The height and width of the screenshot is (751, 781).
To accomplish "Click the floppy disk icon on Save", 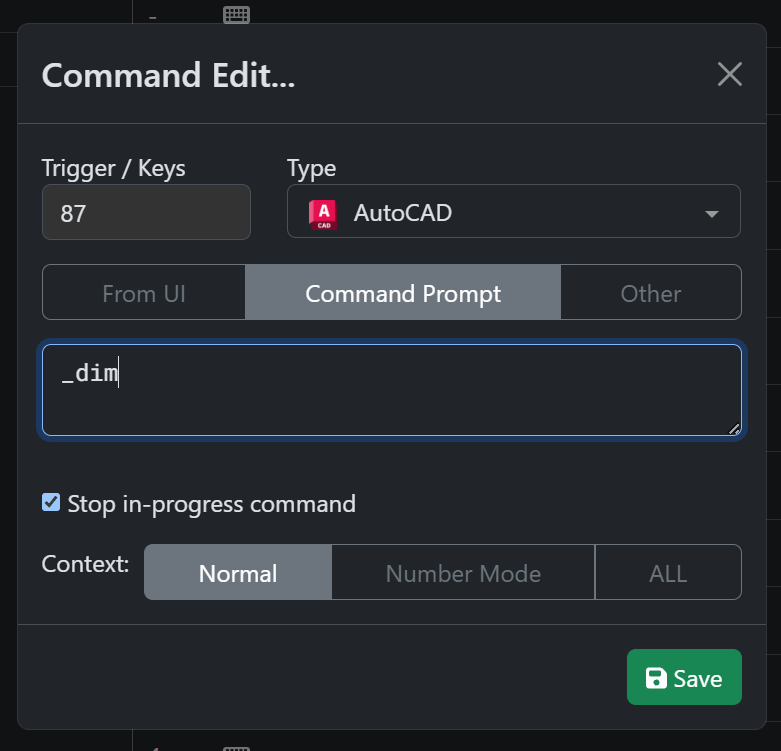I will coord(656,679).
